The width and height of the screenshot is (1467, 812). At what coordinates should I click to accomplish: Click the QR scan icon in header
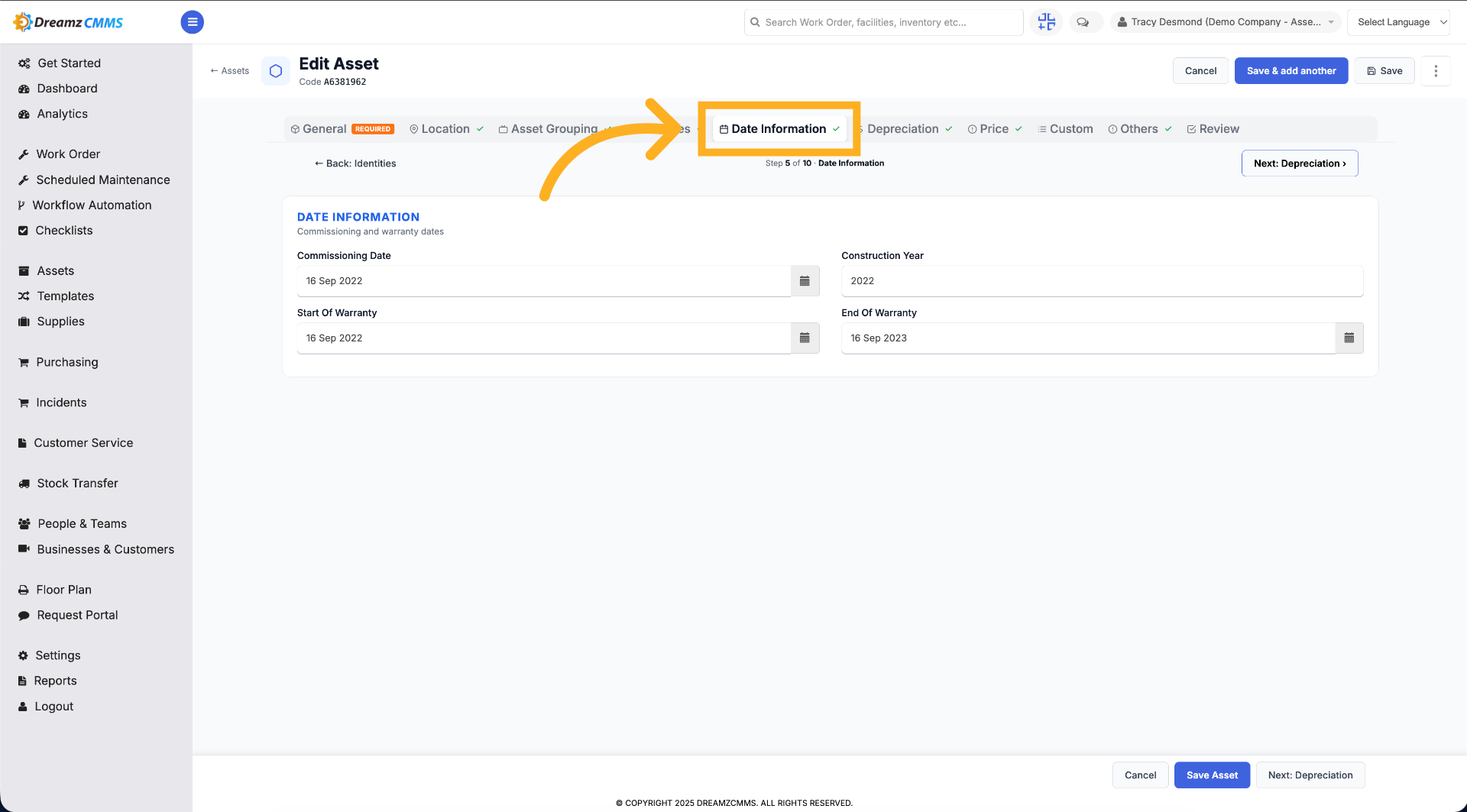(x=1046, y=22)
